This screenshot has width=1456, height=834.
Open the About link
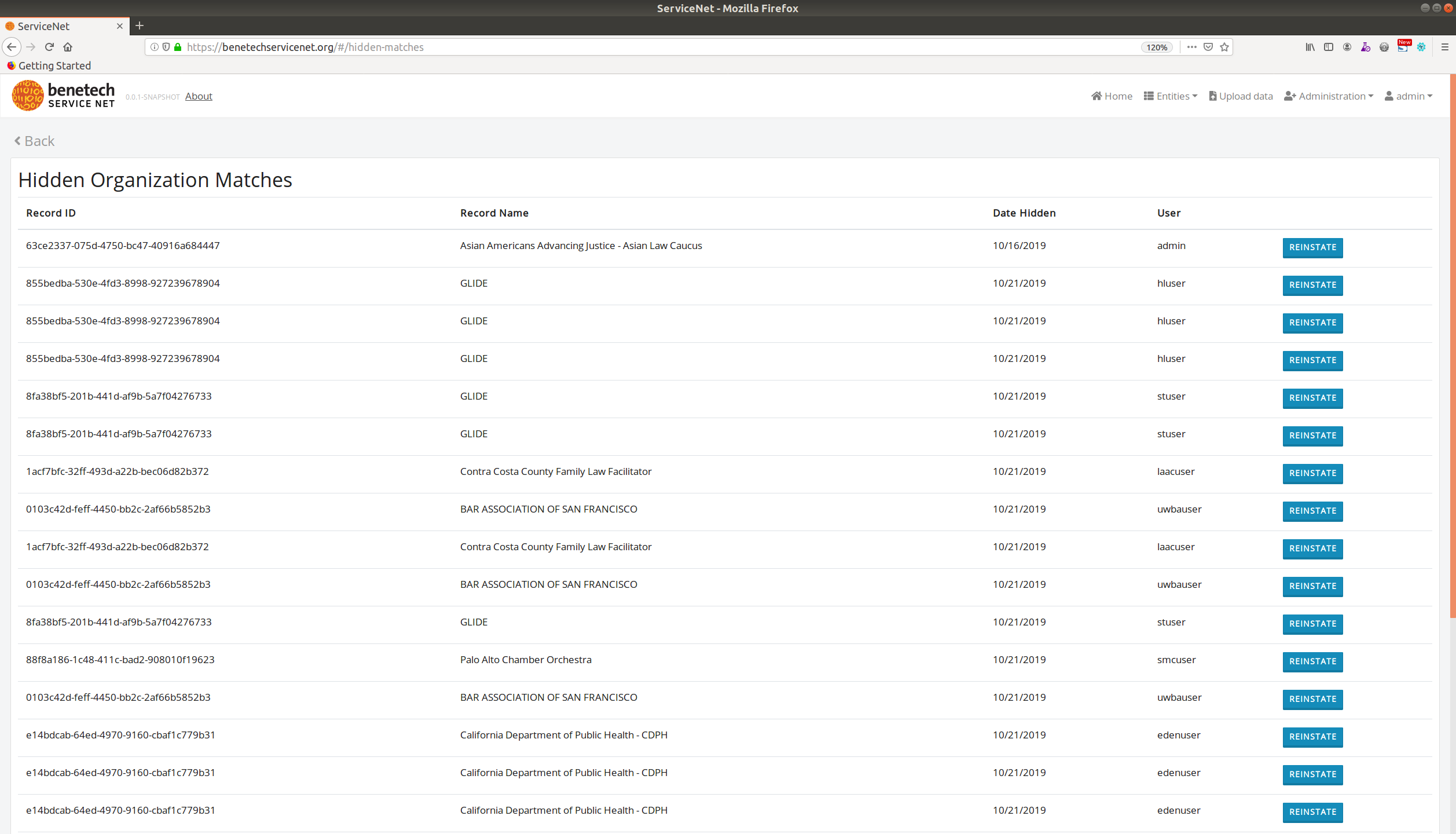(199, 96)
